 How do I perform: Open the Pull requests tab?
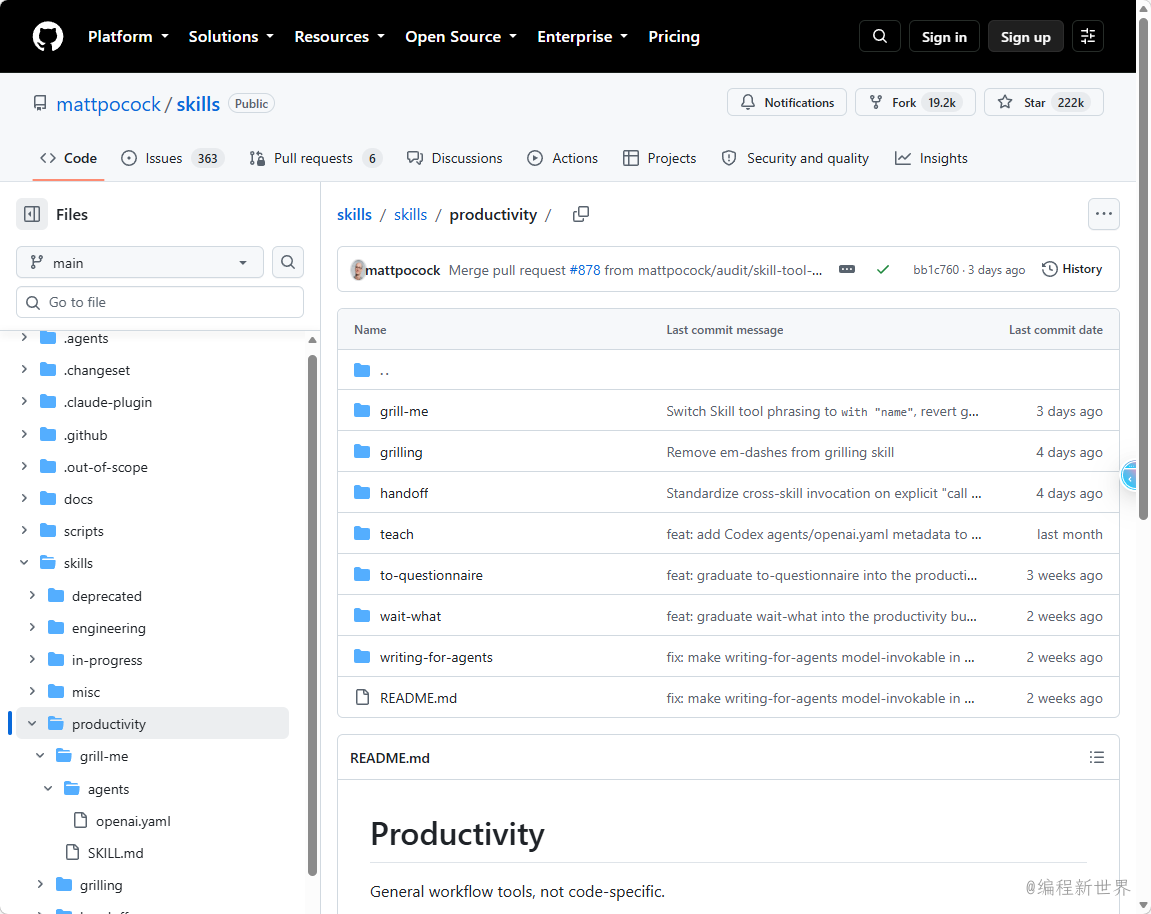pos(316,158)
